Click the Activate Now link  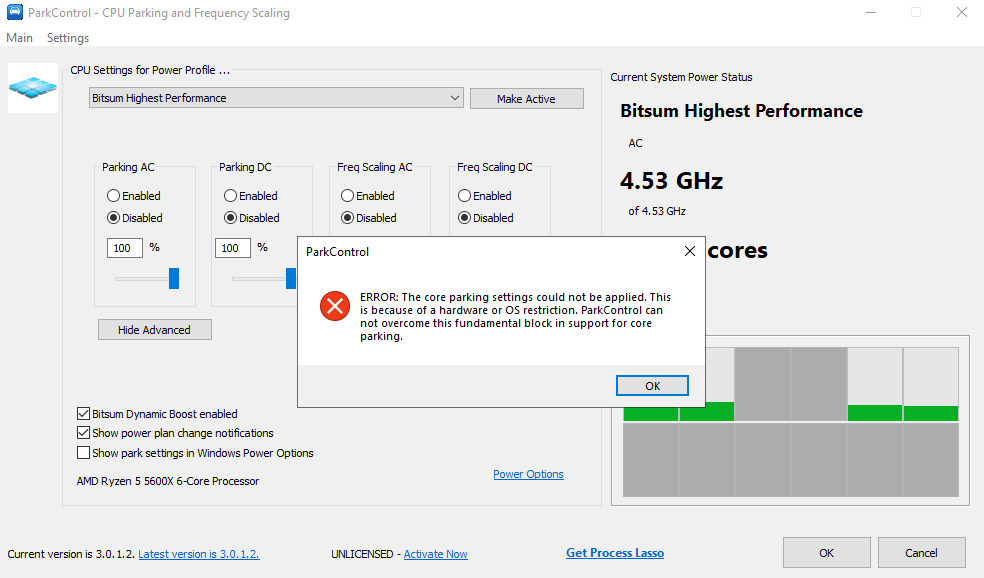(x=436, y=554)
